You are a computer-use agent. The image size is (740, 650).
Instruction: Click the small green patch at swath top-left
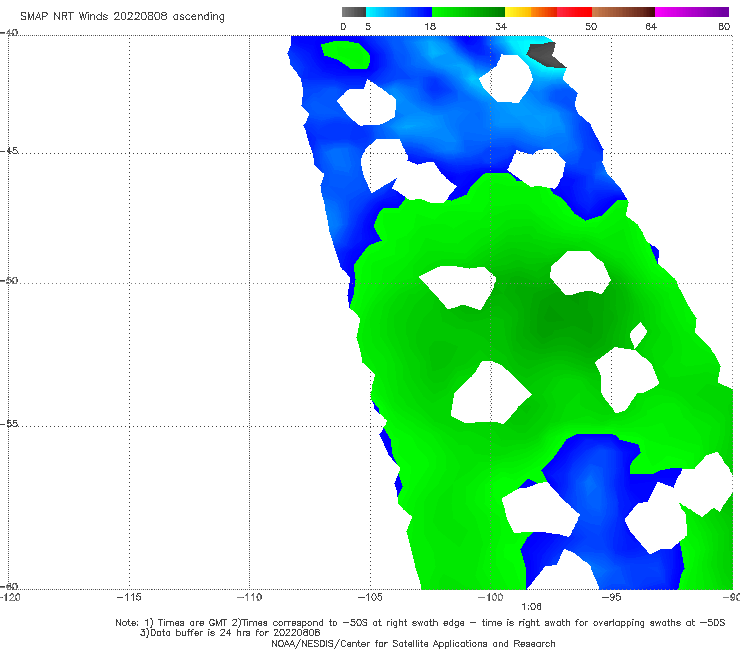click(x=346, y=54)
